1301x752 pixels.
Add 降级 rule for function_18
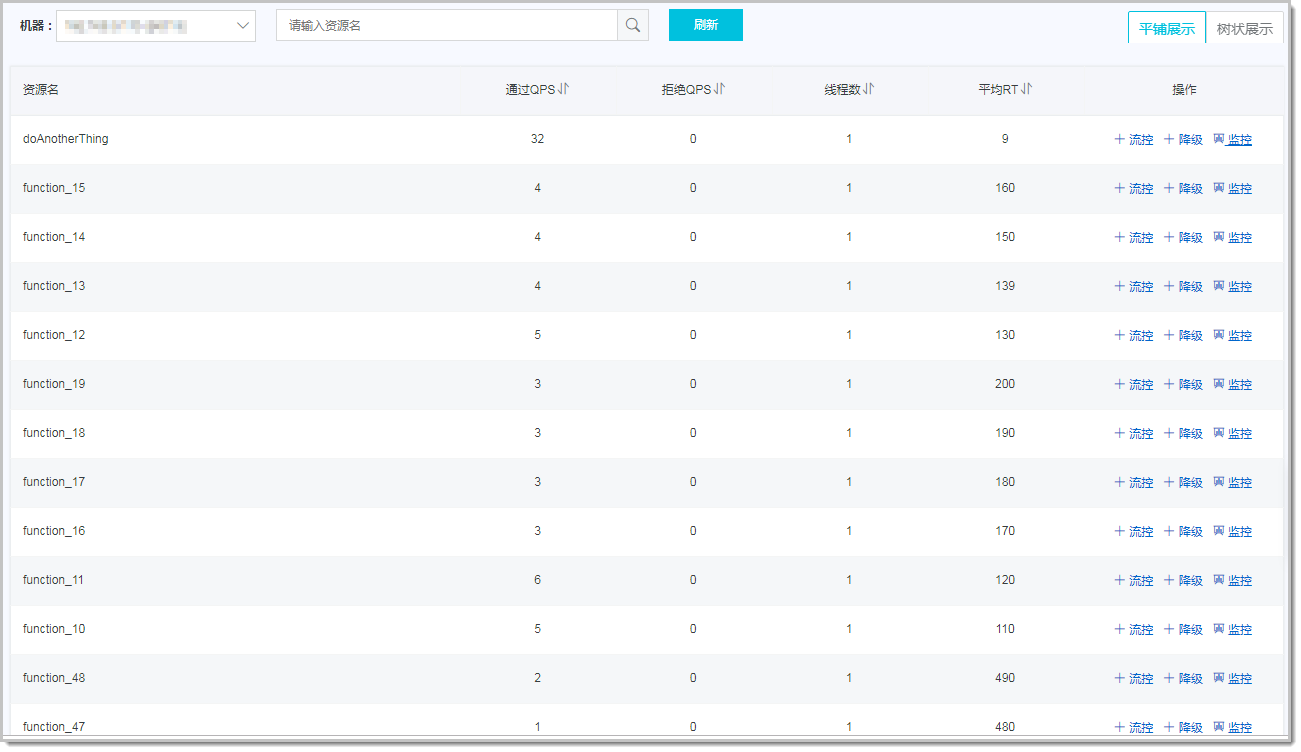coord(1183,434)
